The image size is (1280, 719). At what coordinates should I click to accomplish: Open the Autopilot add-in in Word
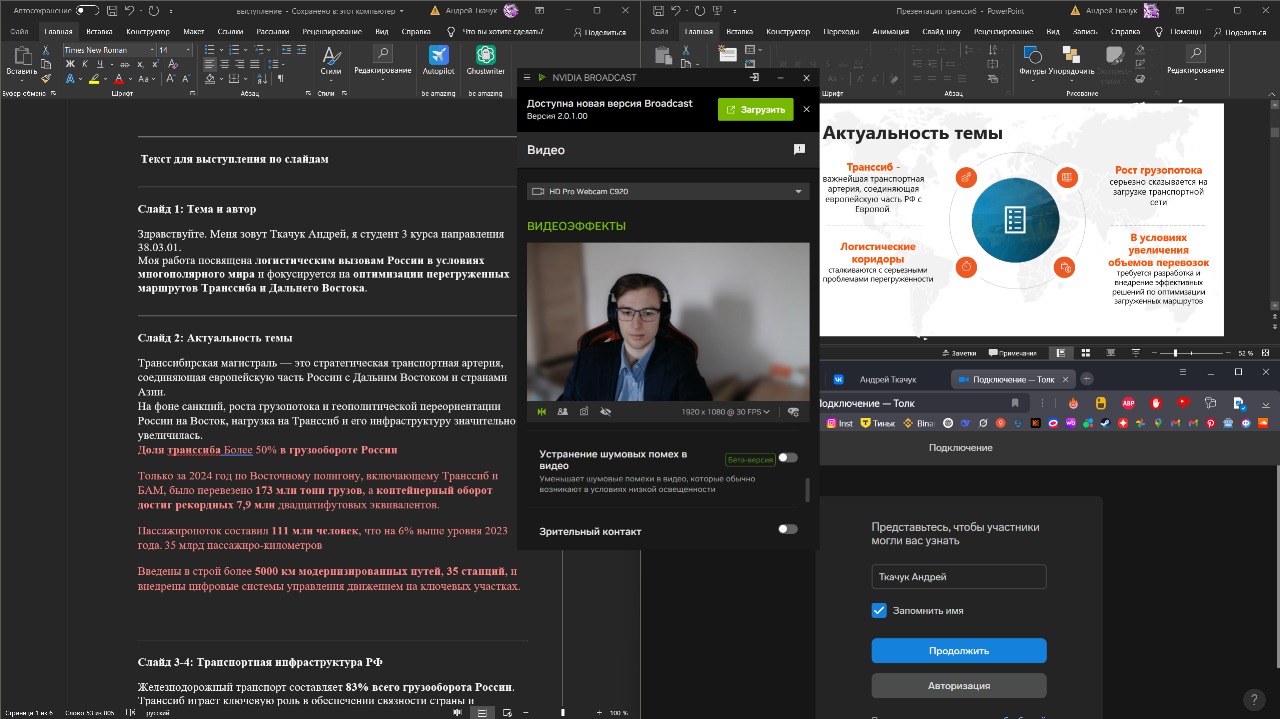tap(438, 60)
